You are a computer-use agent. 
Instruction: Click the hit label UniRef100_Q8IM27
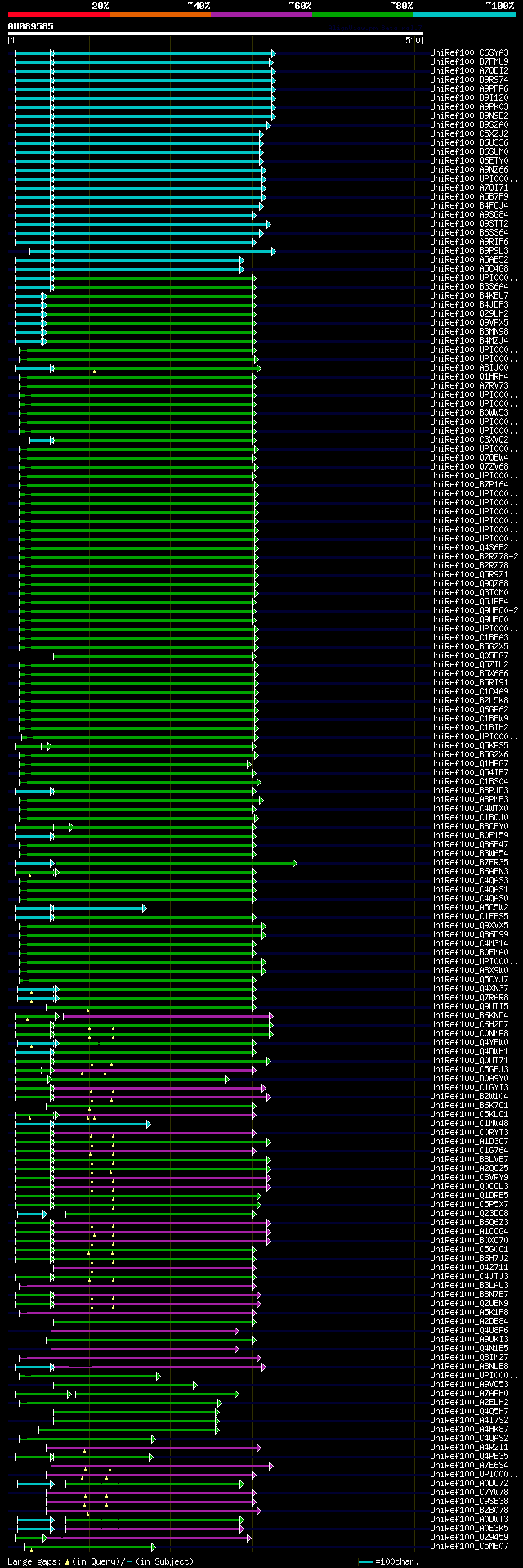469,1358
